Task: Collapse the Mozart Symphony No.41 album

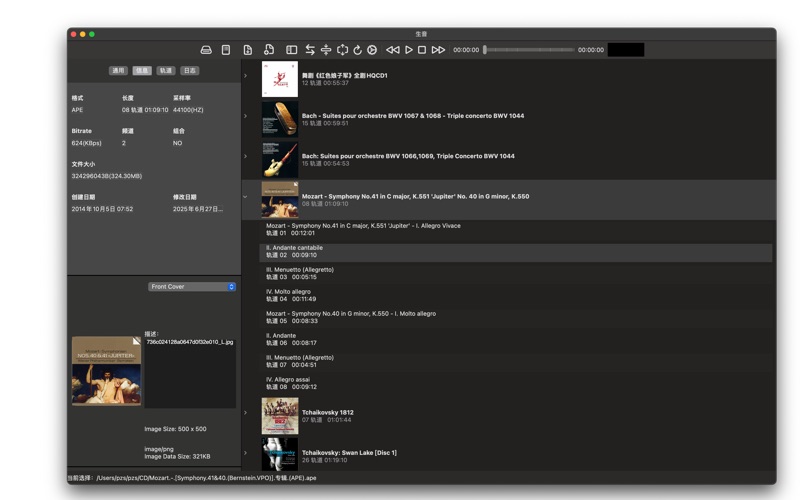Action: pos(245,197)
